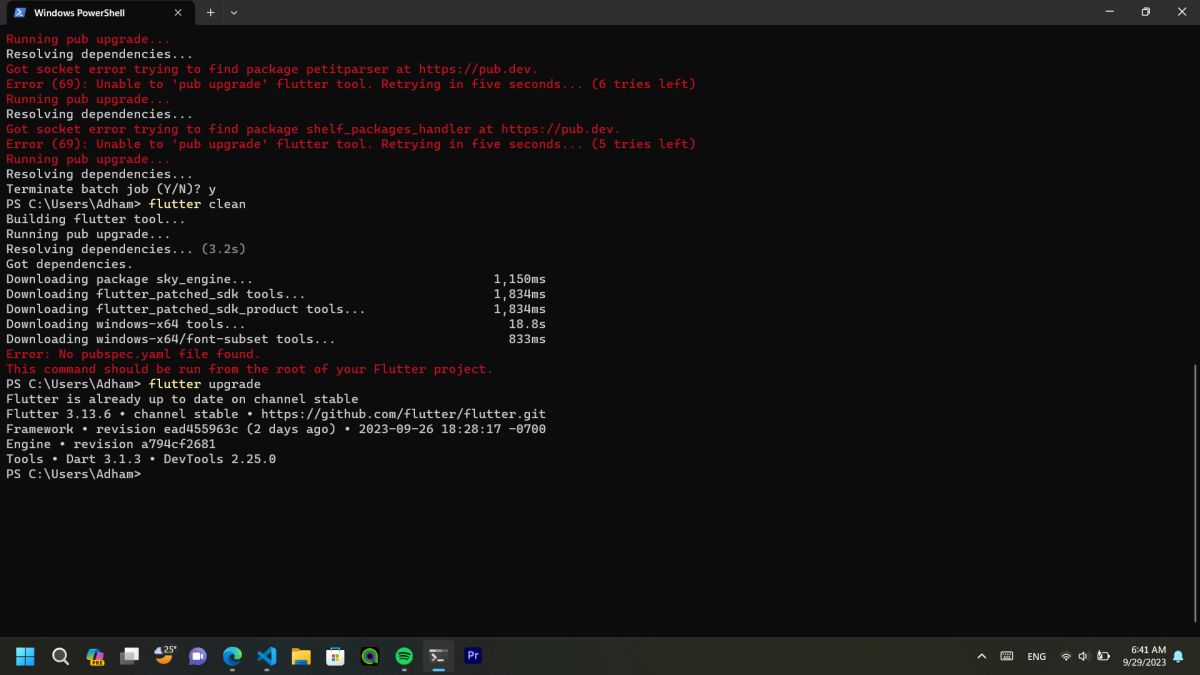Image resolution: width=1200 pixels, height=675 pixels.
Task: Click 'Got dependencies.' line
Action: tap(69, 264)
